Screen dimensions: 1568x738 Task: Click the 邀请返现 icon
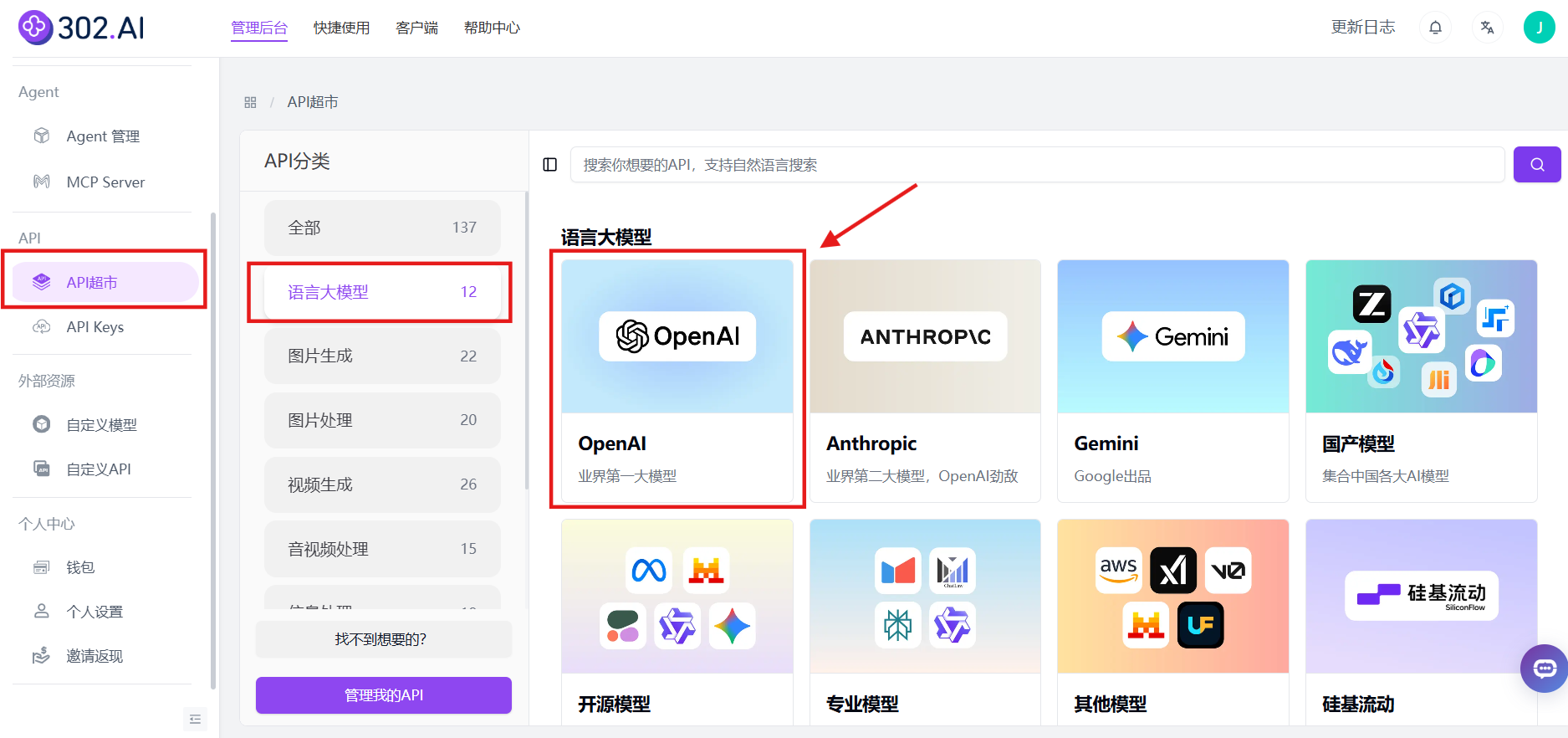coord(42,655)
